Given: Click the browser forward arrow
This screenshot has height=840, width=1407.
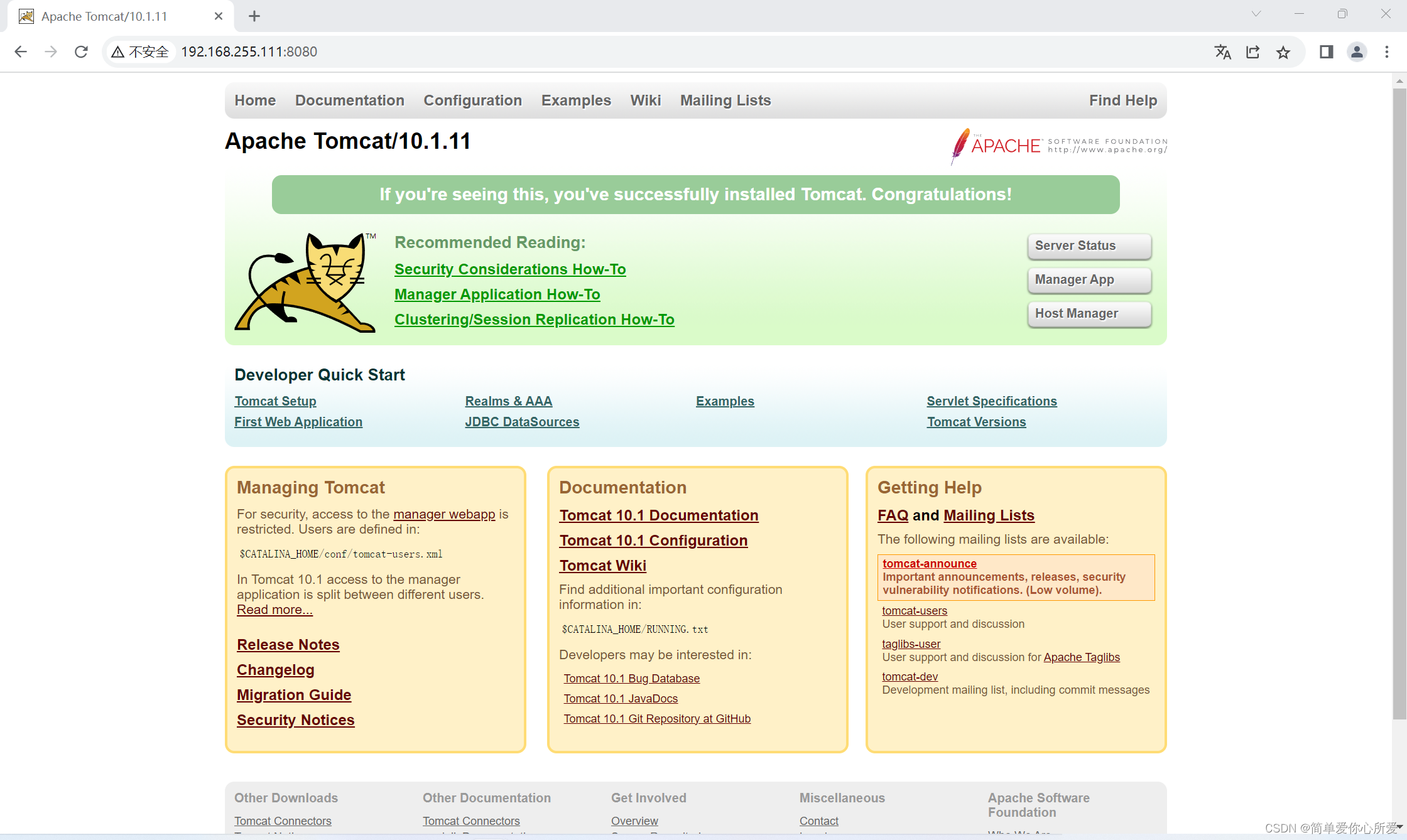Looking at the screenshot, I should [51, 51].
